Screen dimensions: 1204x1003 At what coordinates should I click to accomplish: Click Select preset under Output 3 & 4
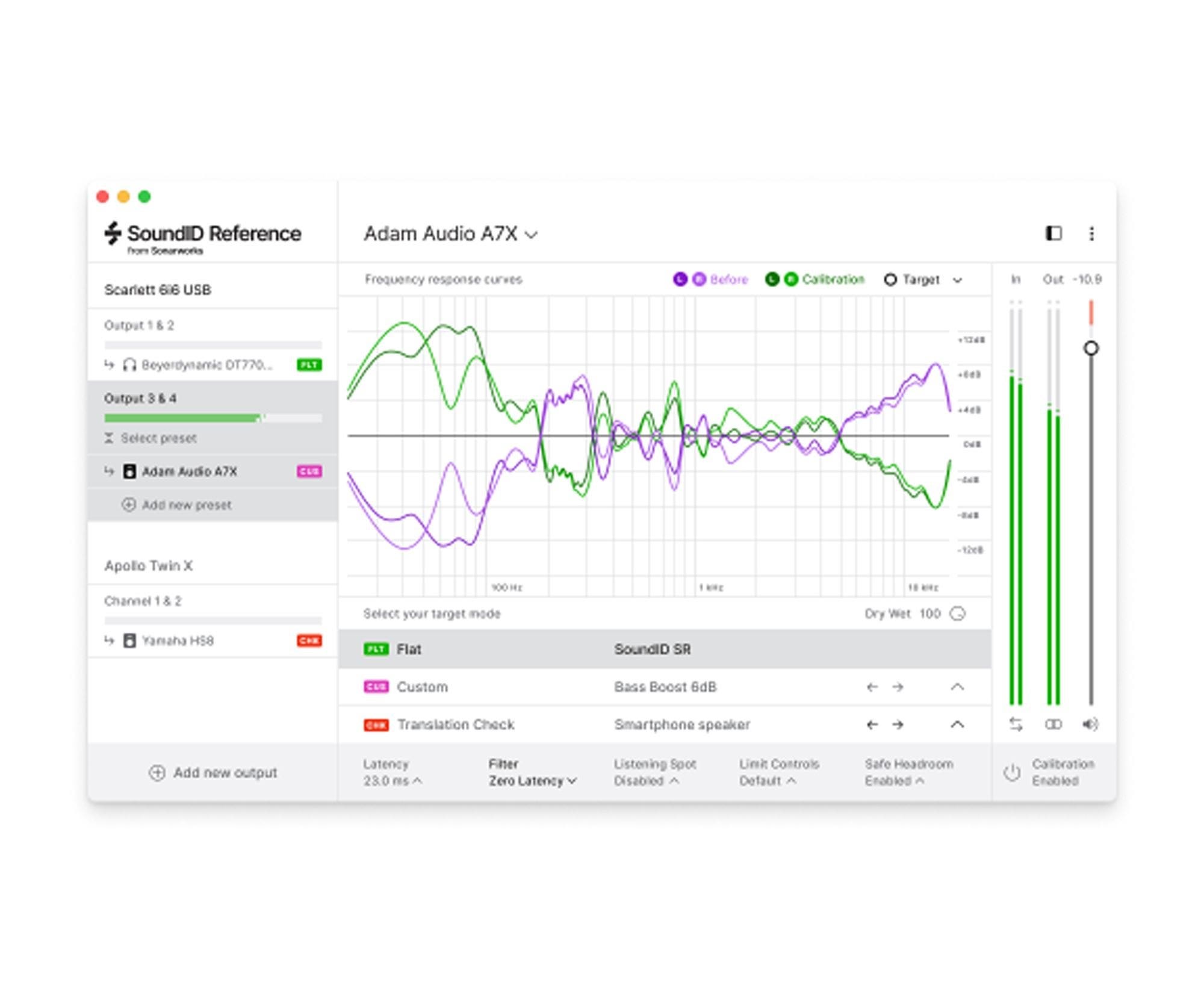coord(150,438)
